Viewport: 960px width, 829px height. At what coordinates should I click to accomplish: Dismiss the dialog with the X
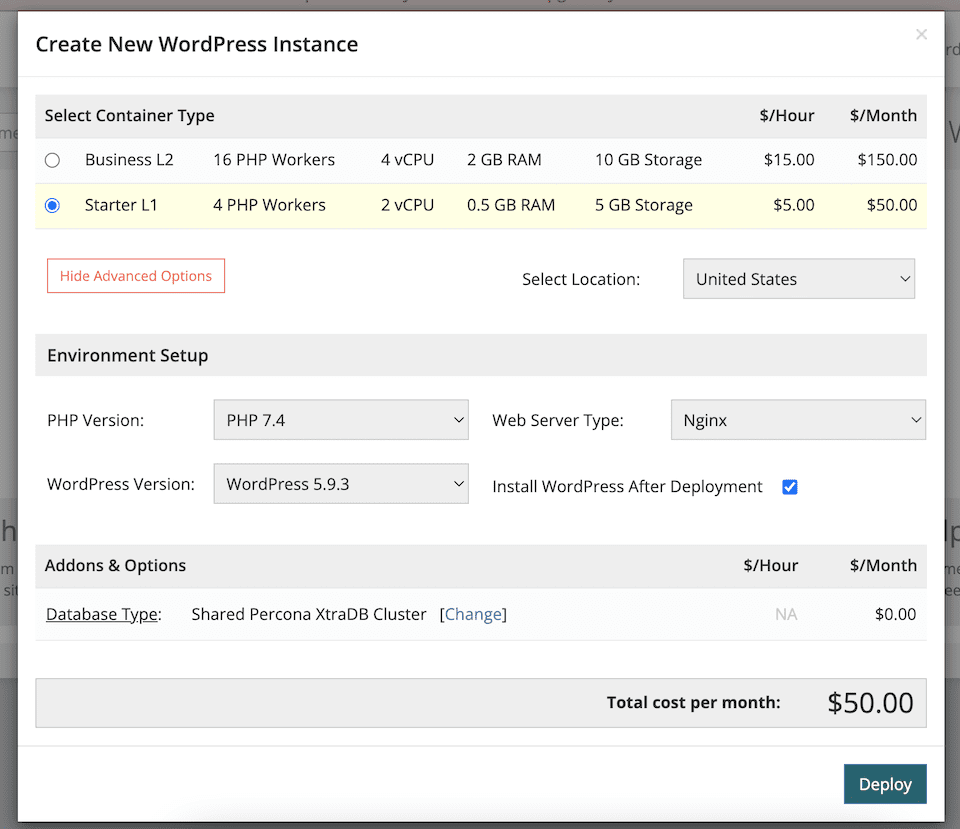[x=921, y=33]
